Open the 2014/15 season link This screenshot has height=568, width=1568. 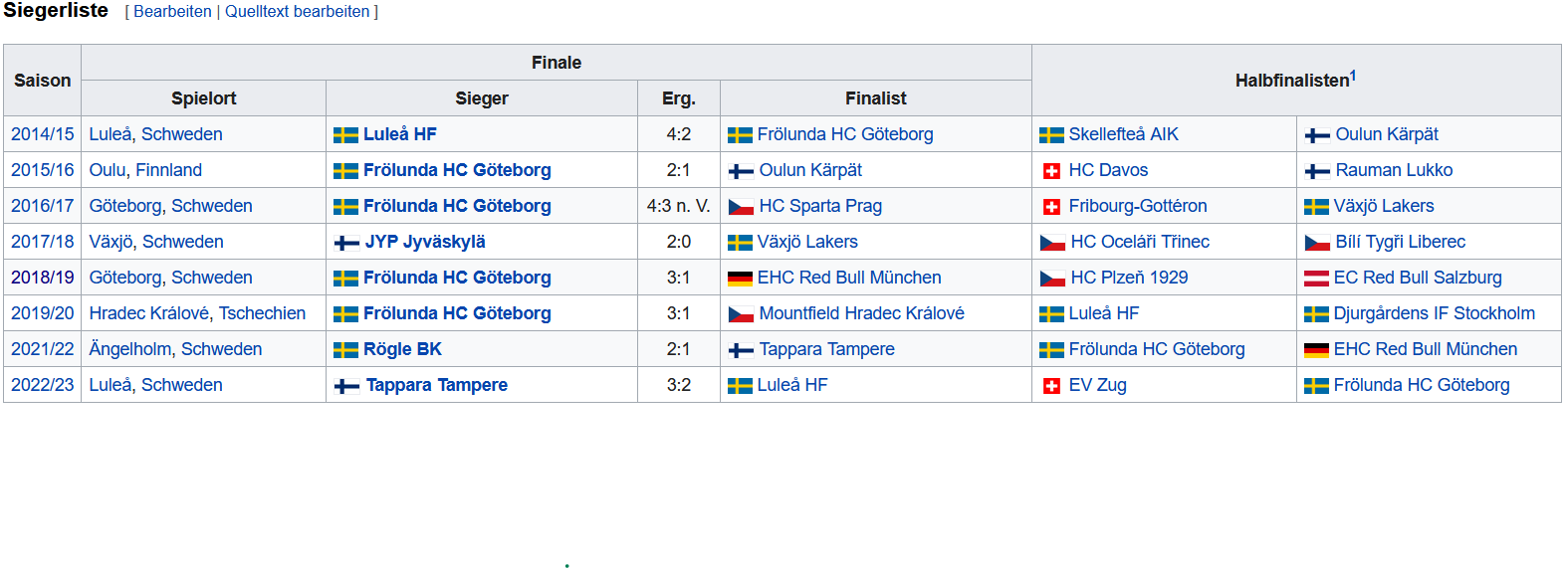click(43, 134)
